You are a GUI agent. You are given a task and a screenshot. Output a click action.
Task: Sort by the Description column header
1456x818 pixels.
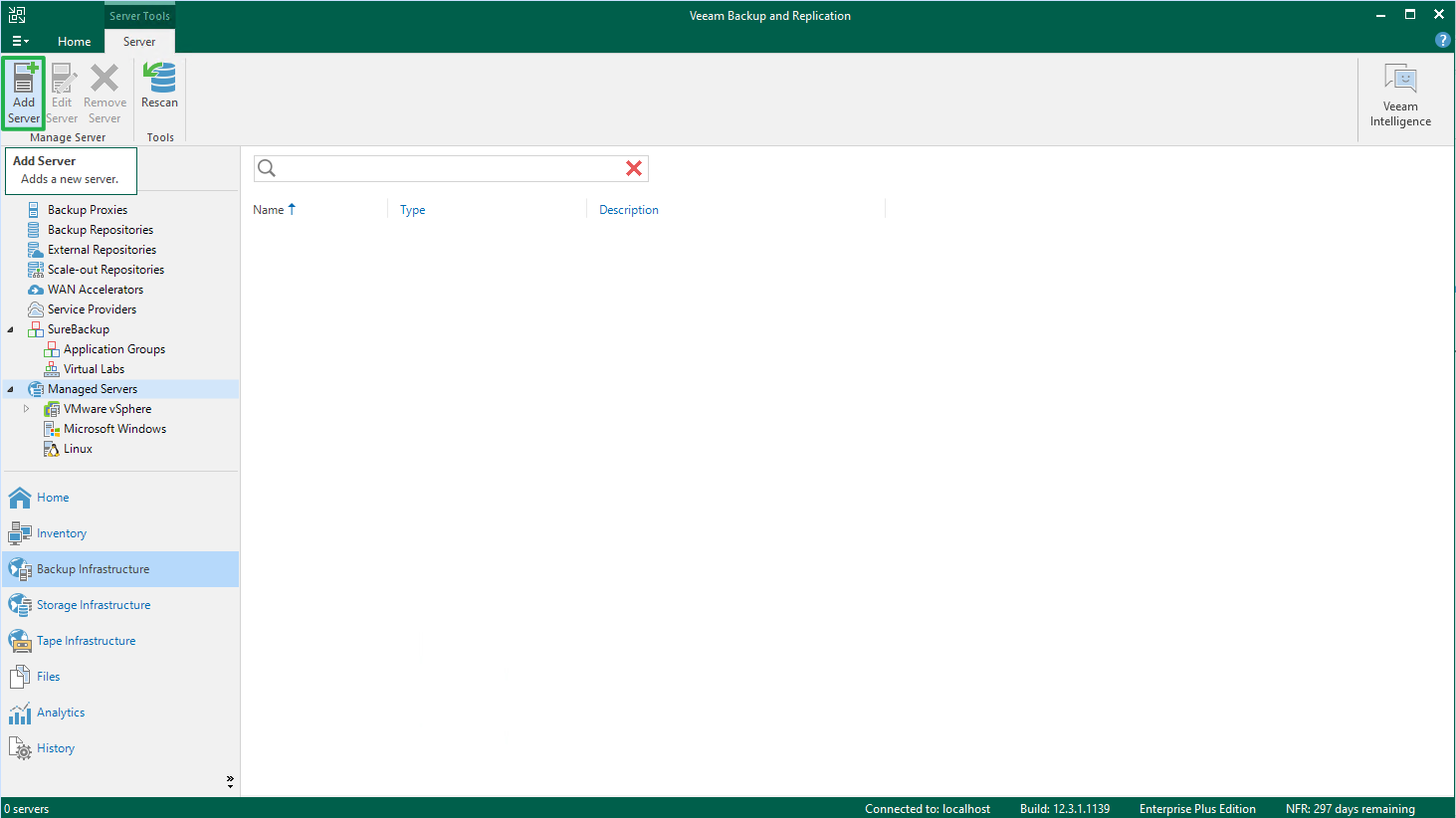coord(628,210)
